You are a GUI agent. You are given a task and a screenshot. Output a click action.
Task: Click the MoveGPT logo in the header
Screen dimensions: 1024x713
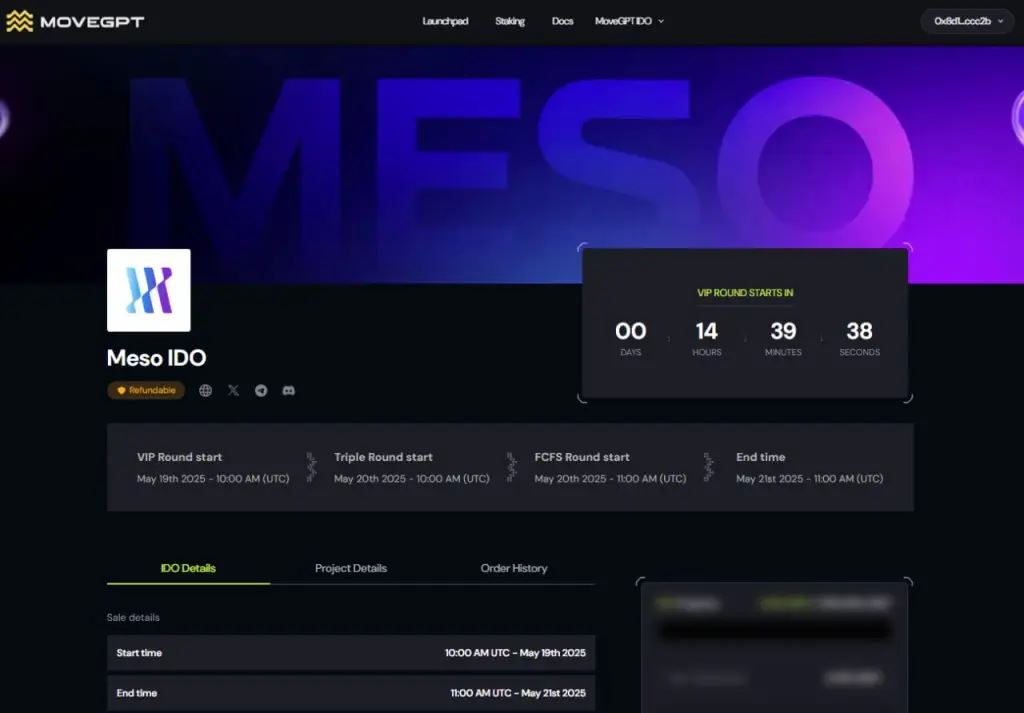coord(75,21)
